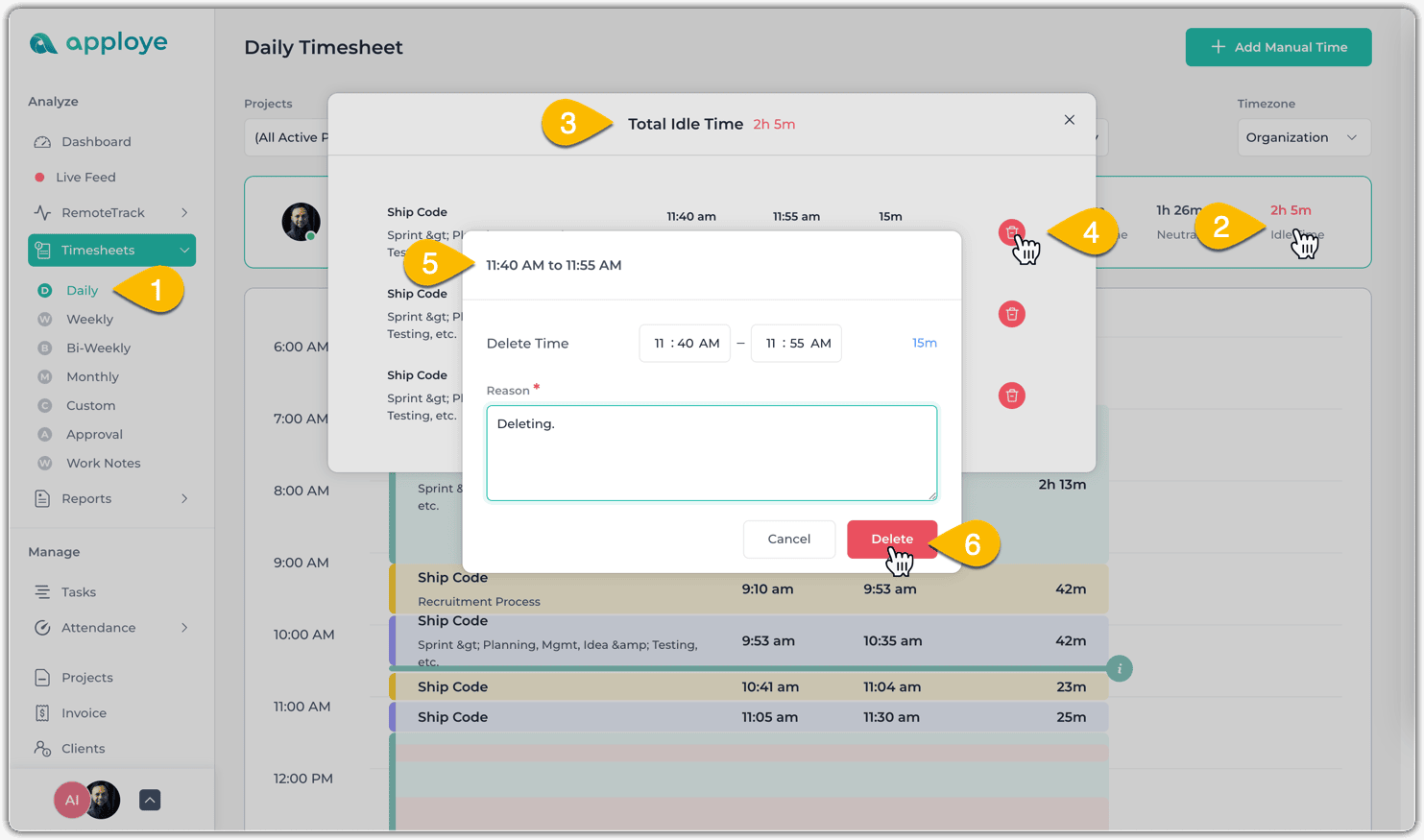Close the Total Idle Time dialog
The width and height of the screenshot is (1424, 840).
click(x=1069, y=120)
